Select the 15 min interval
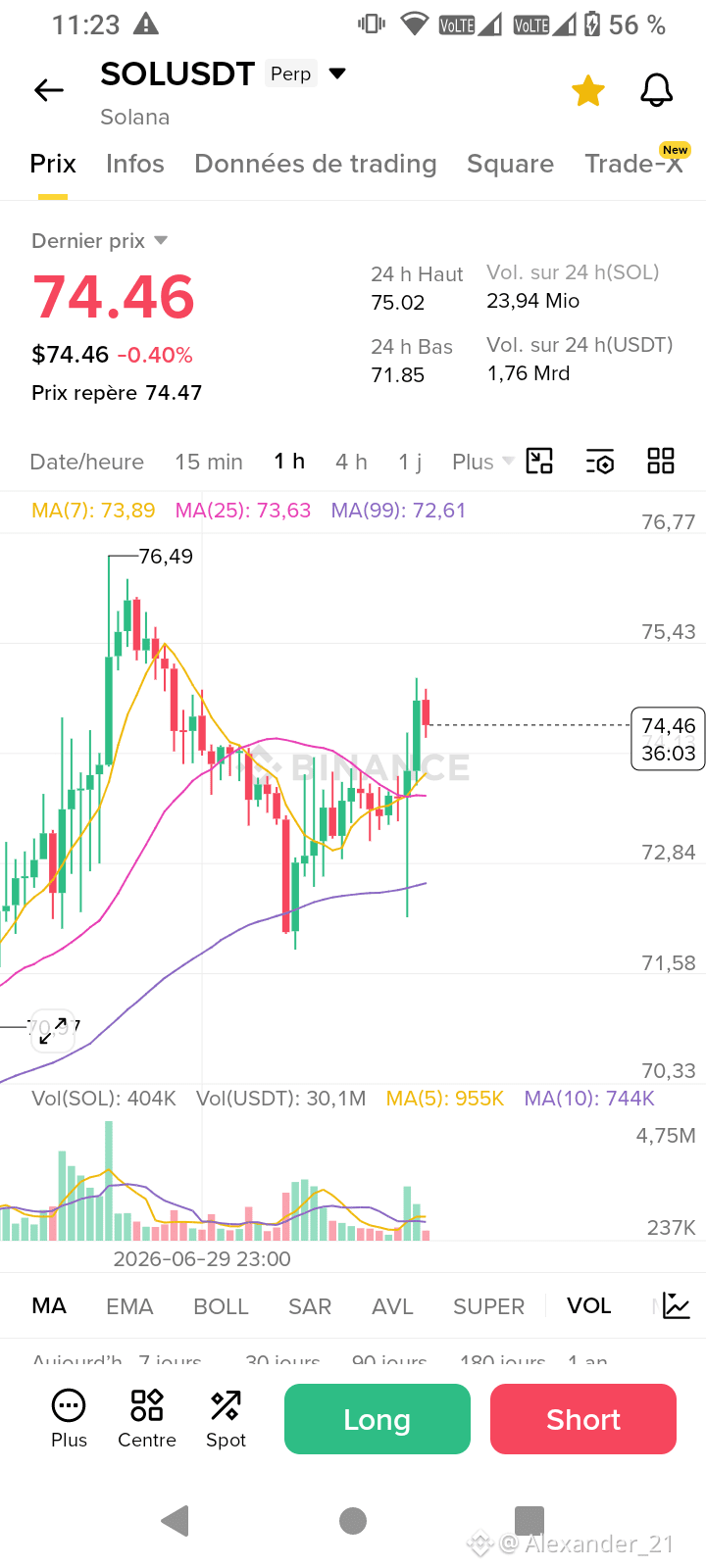706x1568 pixels. tap(209, 462)
